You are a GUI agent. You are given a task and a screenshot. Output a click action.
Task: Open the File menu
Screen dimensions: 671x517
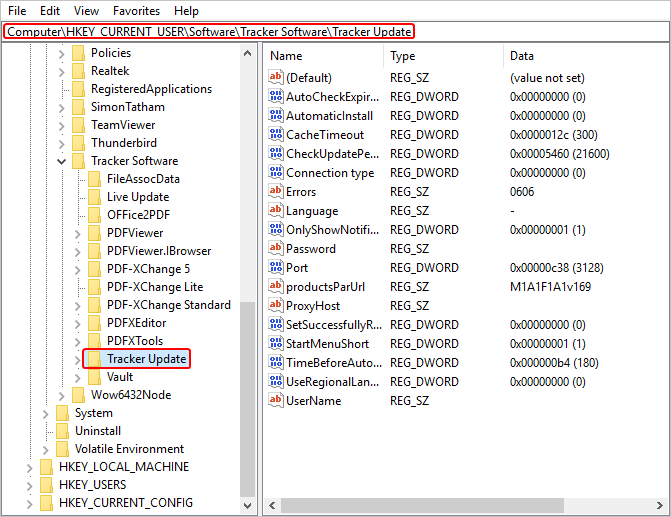pos(17,11)
